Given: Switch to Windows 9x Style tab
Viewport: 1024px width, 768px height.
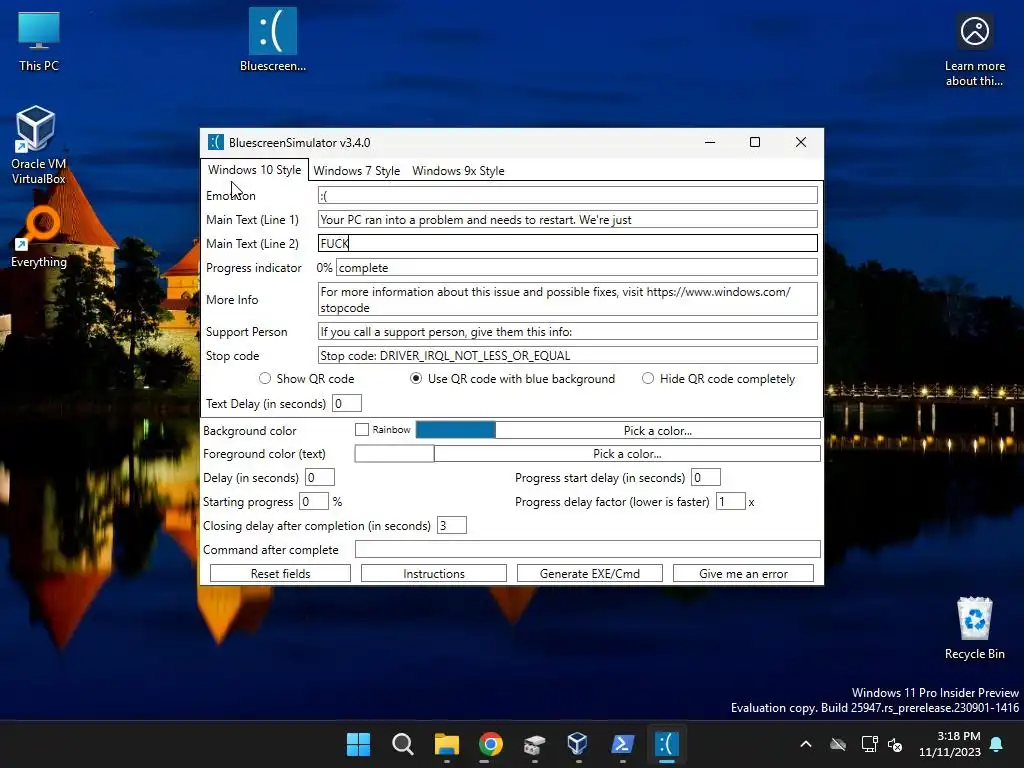Looking at the screenshot, I should coord(458,170).
